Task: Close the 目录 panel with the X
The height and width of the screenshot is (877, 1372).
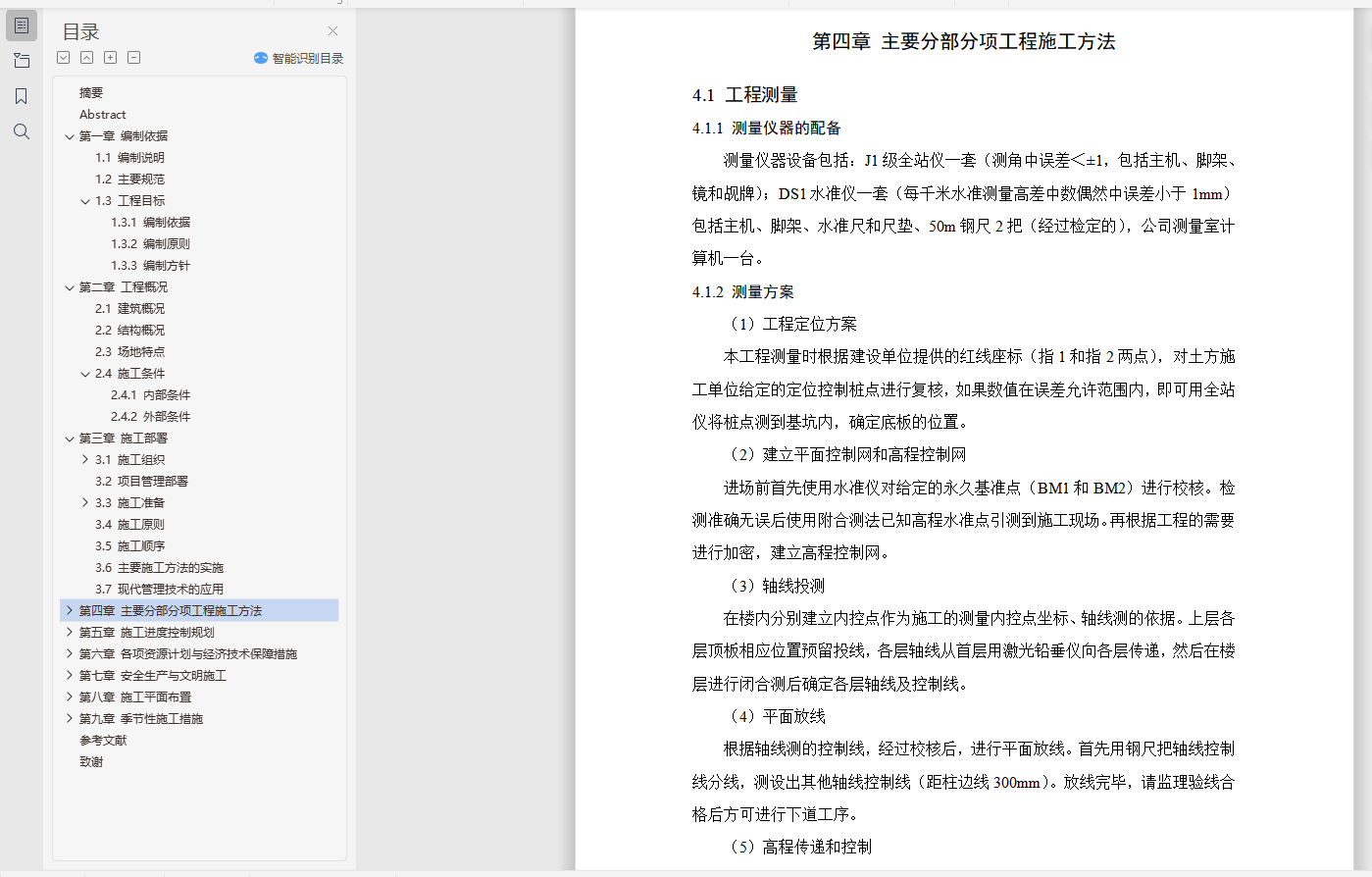Action: click(x=332, y=31)
